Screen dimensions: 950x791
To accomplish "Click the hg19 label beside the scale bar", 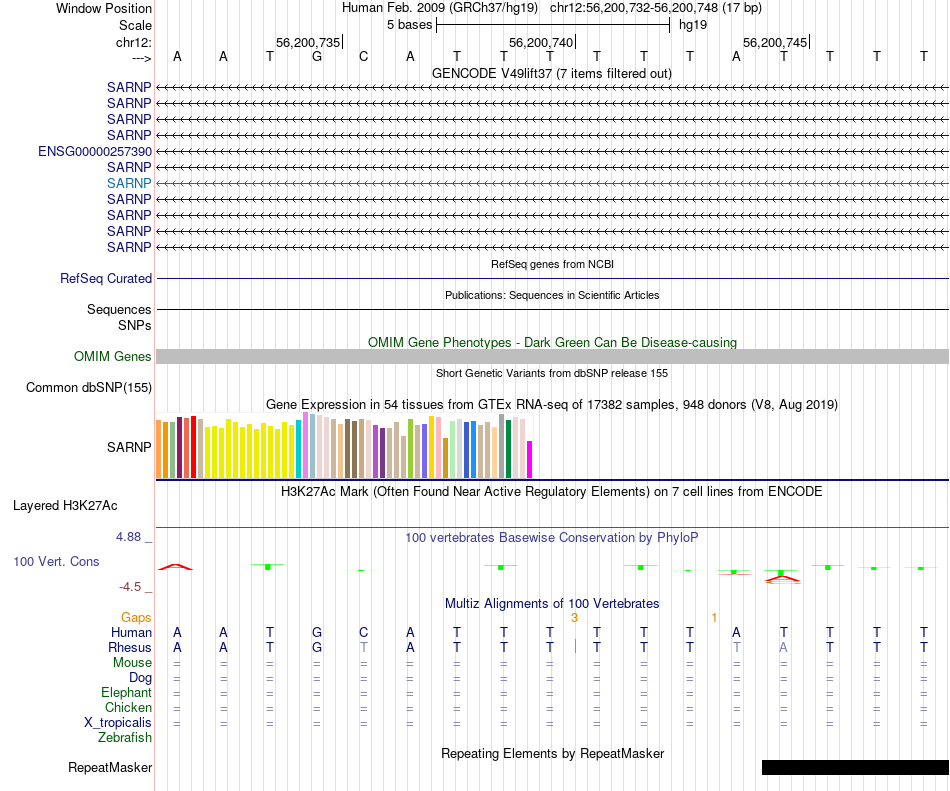I will pos(693,25).
